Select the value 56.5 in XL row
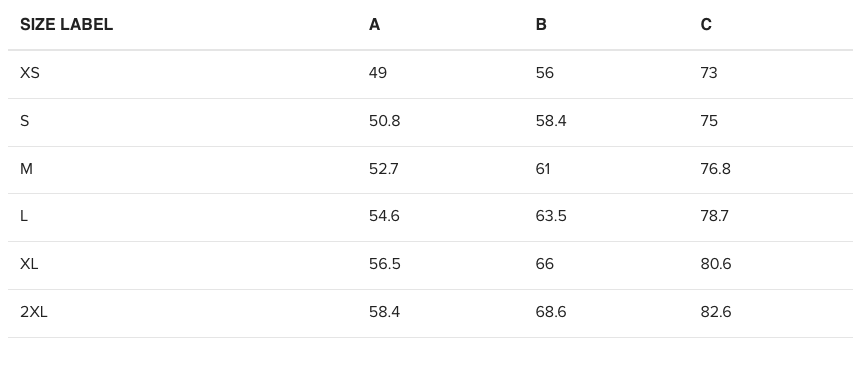867x374 pixels. coord(384,264)
